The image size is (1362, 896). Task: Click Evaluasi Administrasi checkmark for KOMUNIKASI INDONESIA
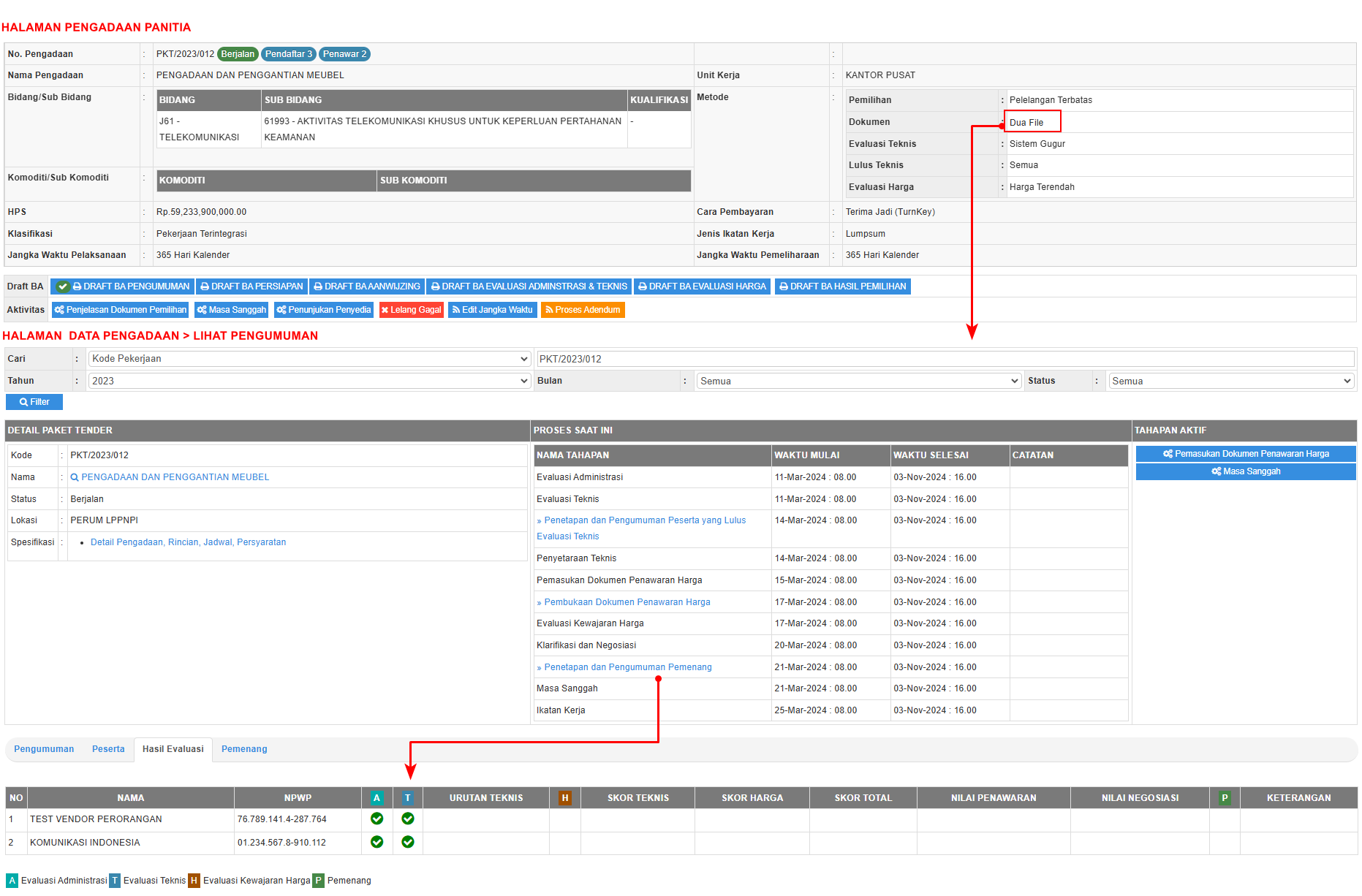click(377, 842)
